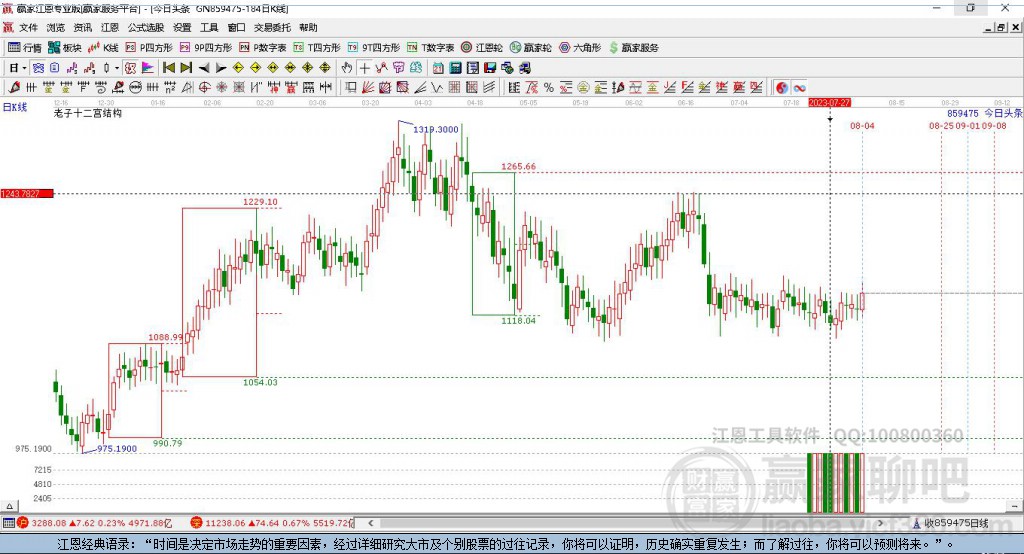The height and width of the screenshot is (554, 1024).
Task: Select the percent line drawing tool
Action: (x=549, y=88)
